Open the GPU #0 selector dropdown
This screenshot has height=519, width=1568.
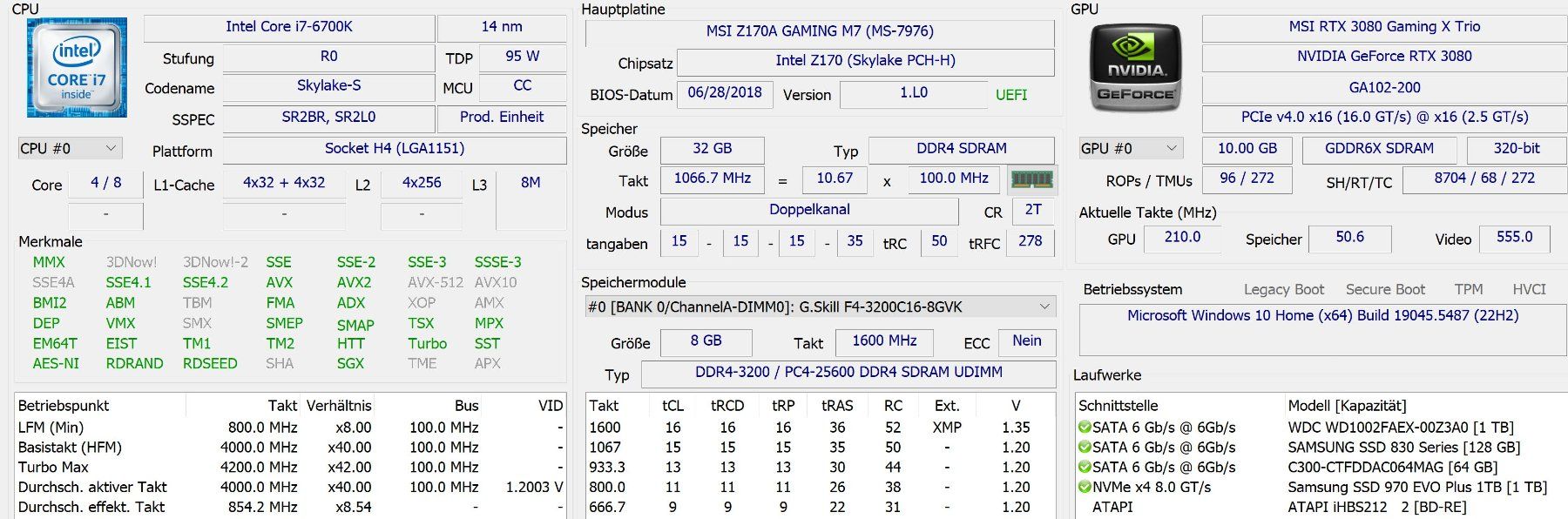[x=1130, y=148]
